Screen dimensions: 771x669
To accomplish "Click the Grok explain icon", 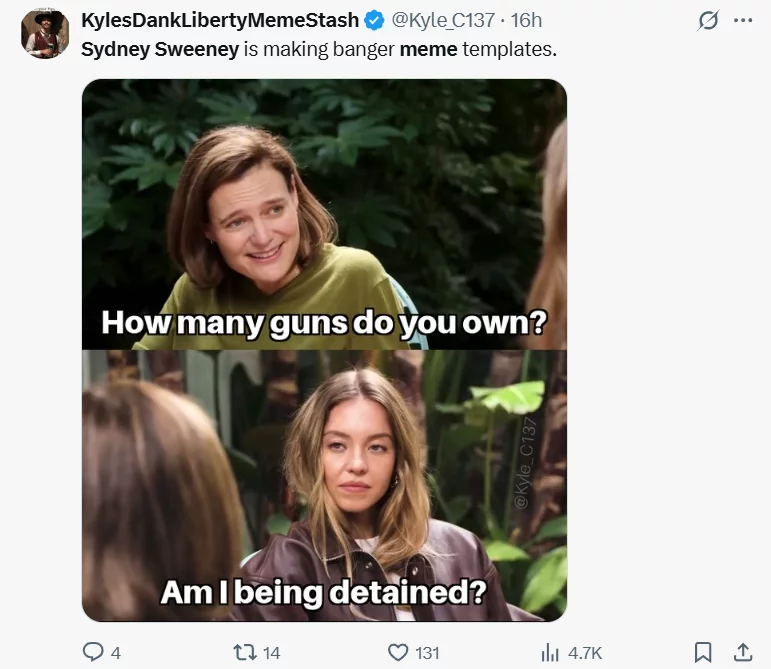I will coord(708,21).
